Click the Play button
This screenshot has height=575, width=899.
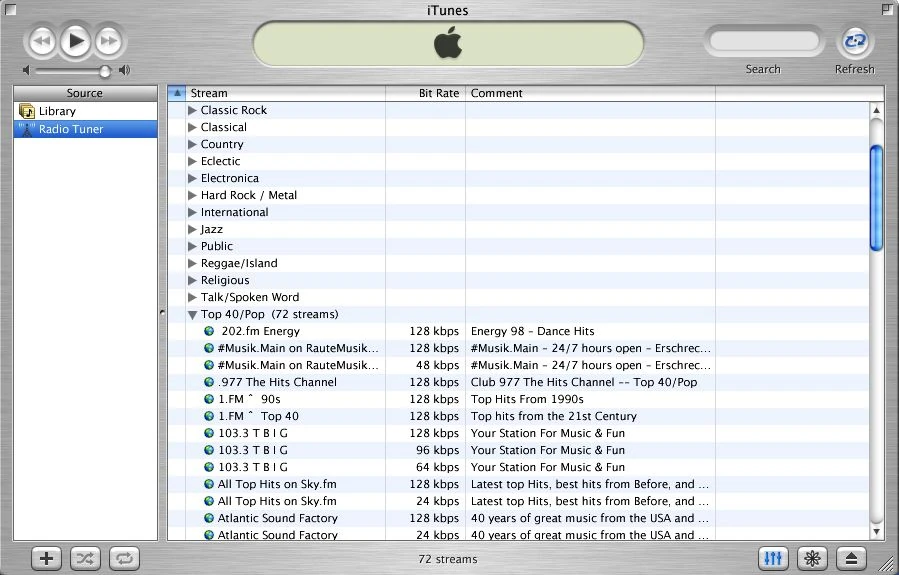pyautogui.click(x=76, y=41)
